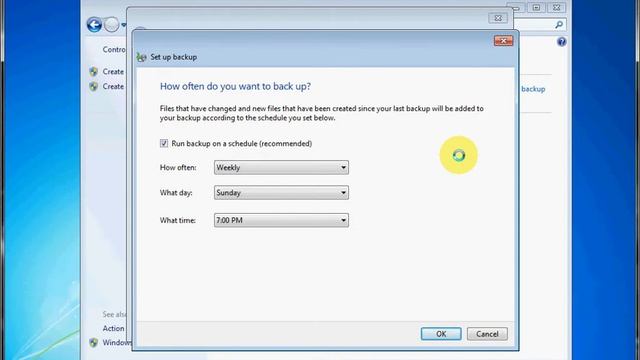Screen dimensions: 640x360
Task: Open recent pages dropdown arrow beside forward button
Action: [x=123, y=25]
